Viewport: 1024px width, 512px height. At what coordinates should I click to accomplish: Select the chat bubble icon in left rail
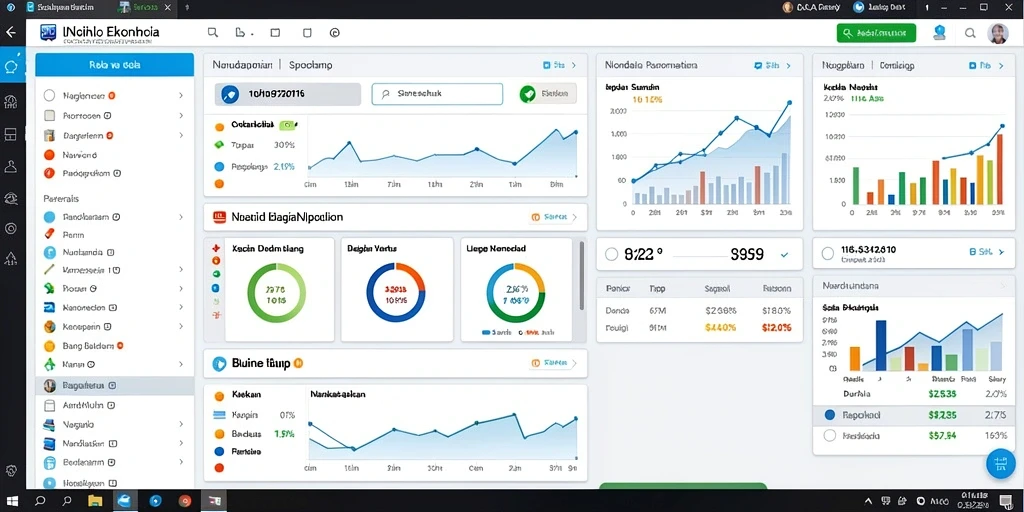(x=11, y=67)
